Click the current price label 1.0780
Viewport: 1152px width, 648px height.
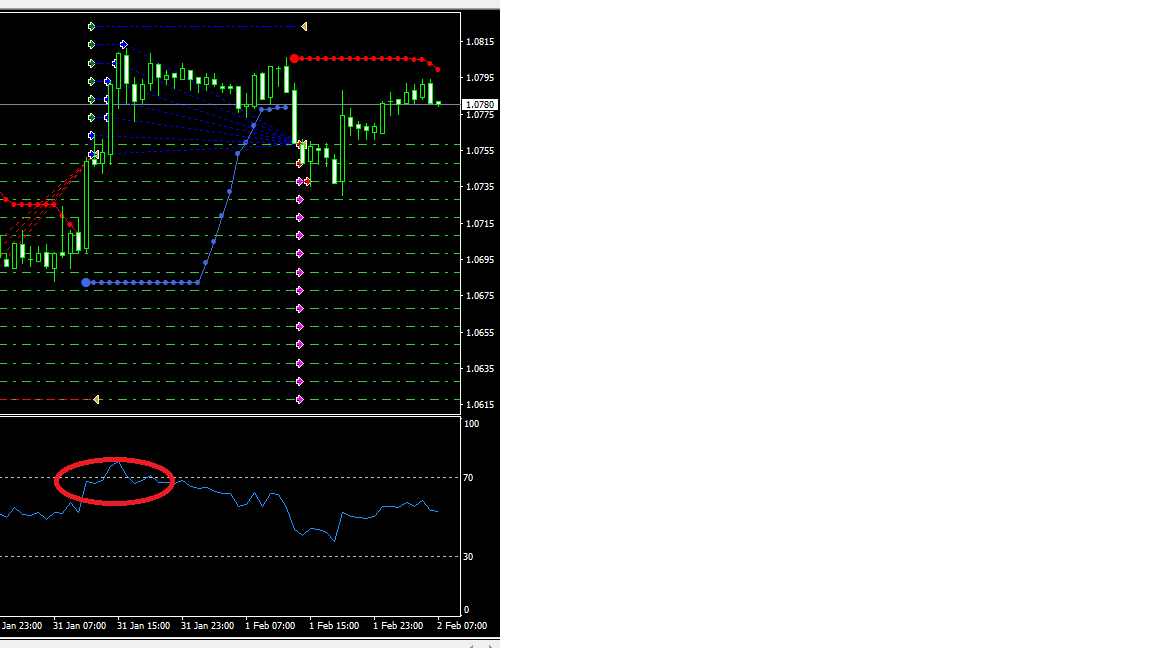point(480,105)
